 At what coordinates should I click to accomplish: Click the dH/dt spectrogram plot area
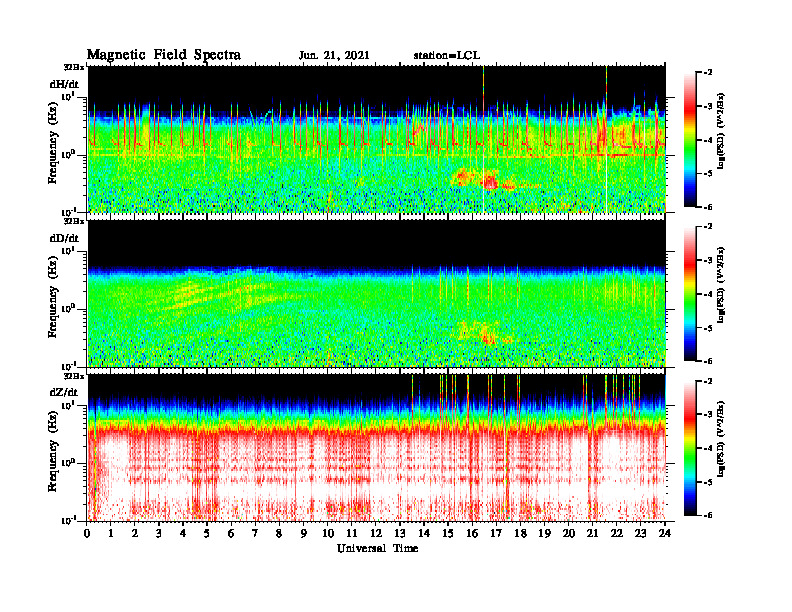pyautogui.click(x=377, y=139)
